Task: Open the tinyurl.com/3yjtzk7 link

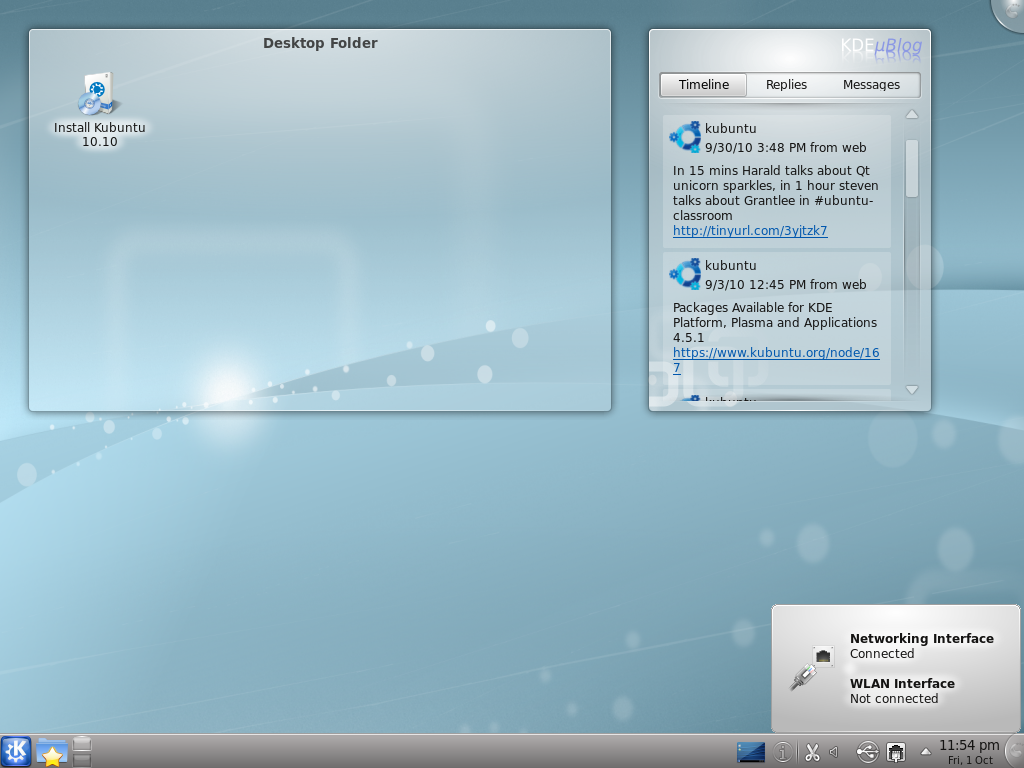Action: point(750,231)
